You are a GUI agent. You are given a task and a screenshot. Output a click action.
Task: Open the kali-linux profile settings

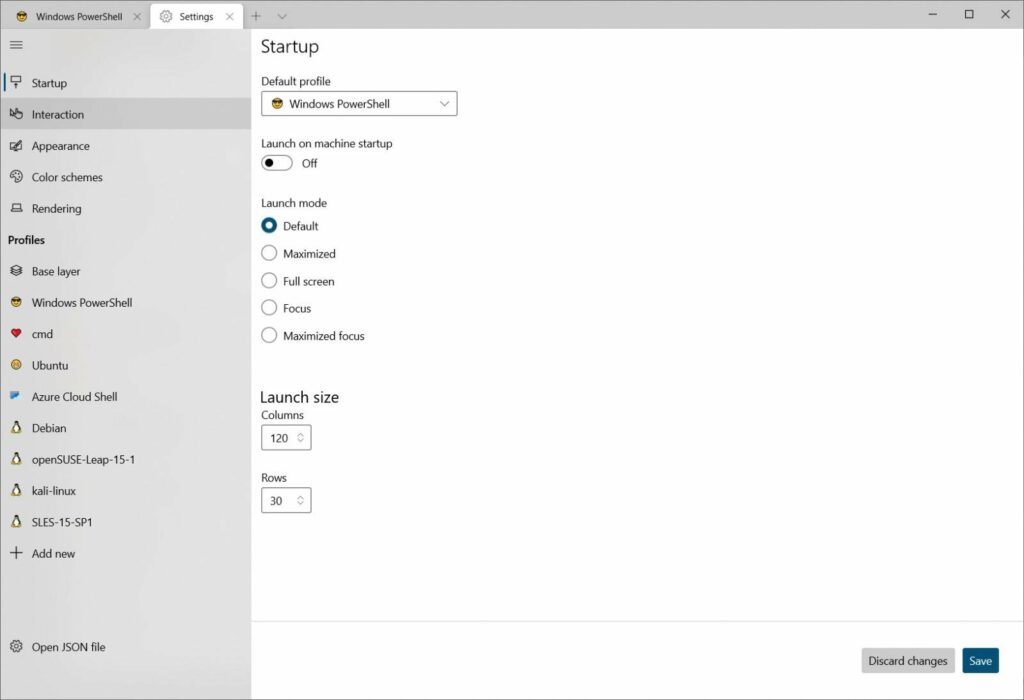(x=126, y=490)
